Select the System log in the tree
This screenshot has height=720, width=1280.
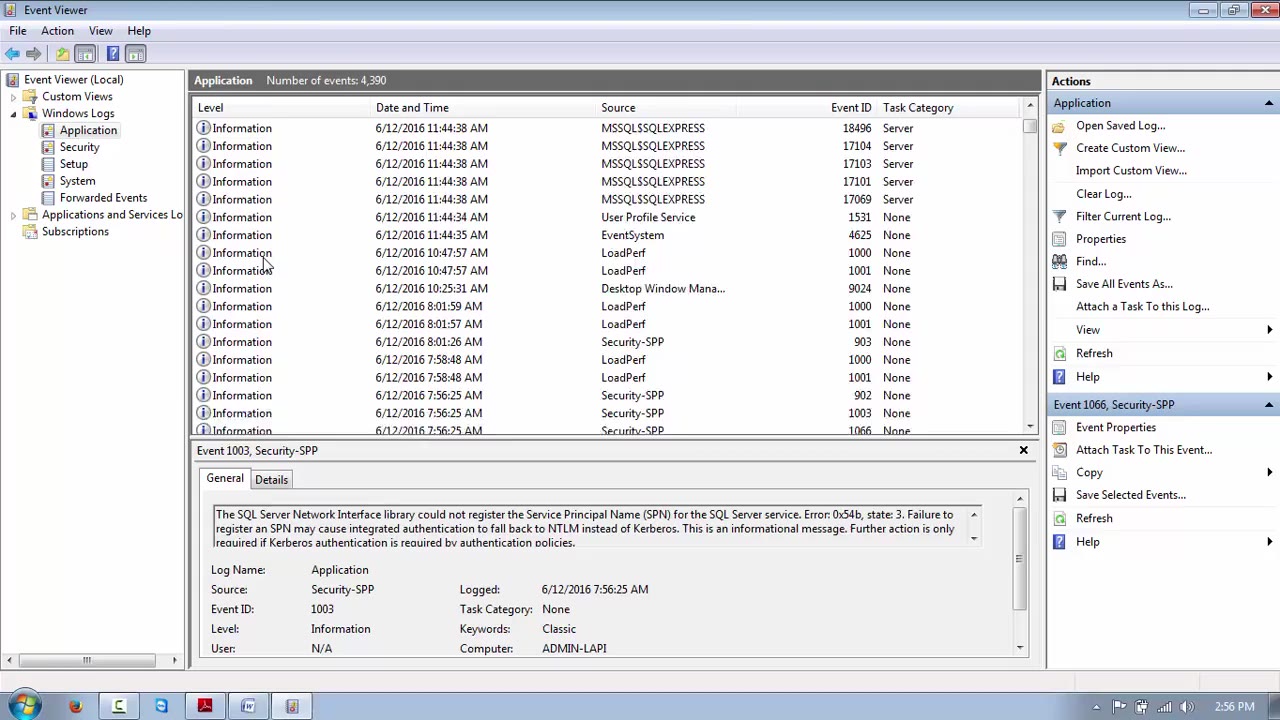(77, 182)
